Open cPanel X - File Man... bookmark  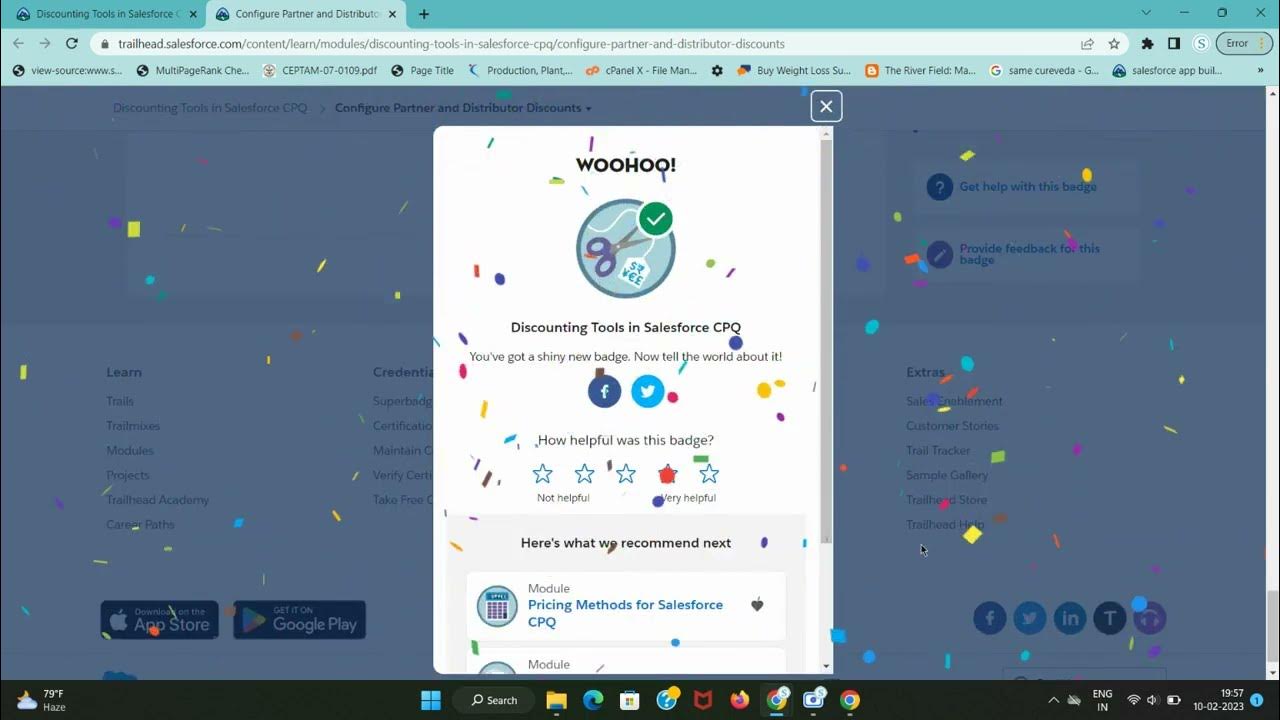[641, 71]
